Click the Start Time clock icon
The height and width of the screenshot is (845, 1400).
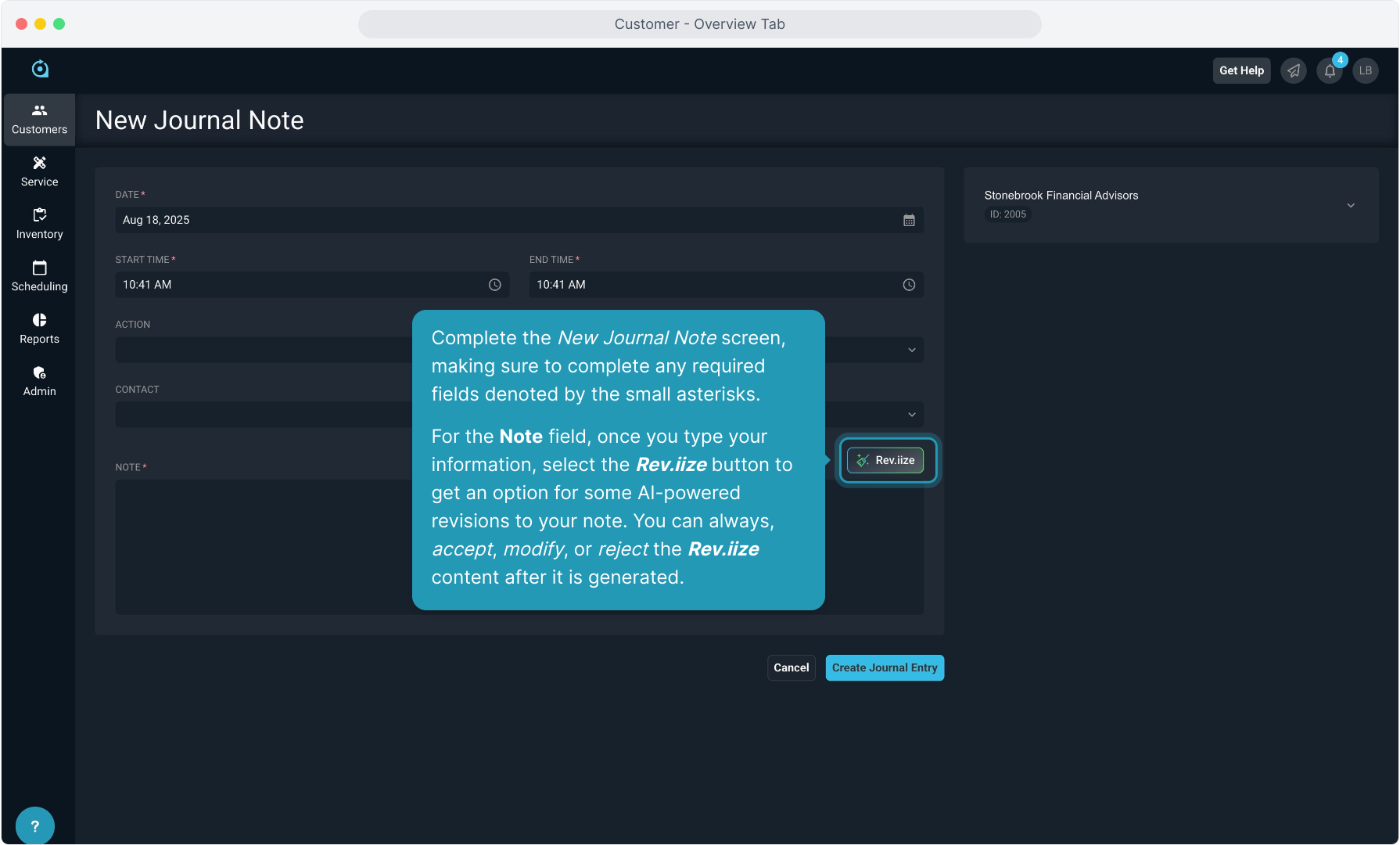[495, 286]
